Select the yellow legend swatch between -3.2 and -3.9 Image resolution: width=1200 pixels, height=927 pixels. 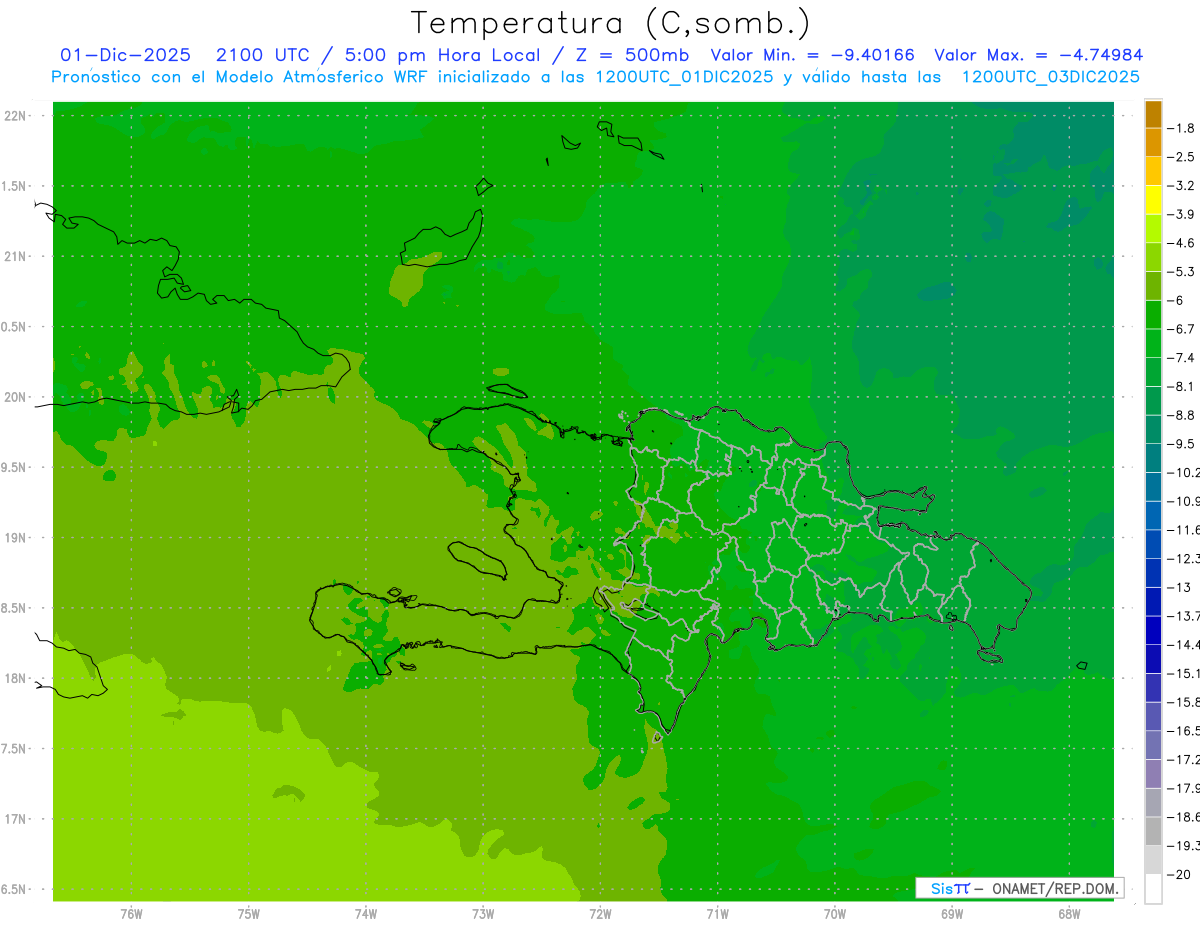(1153, 200)
